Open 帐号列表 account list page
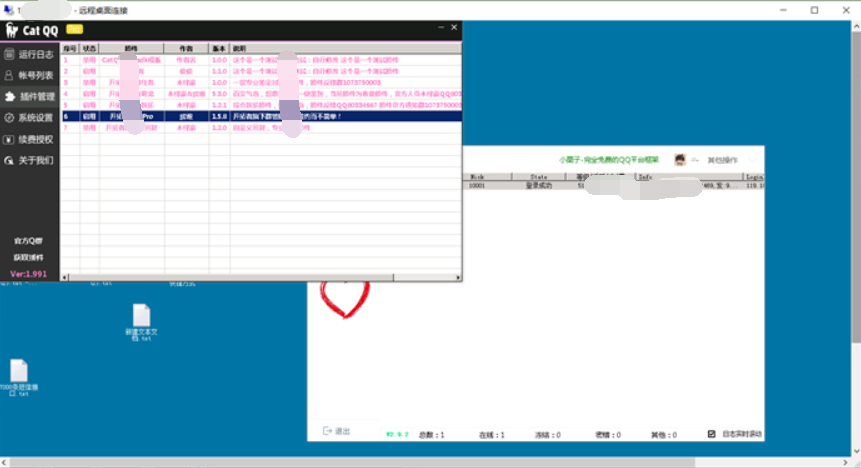 (30, 75)
